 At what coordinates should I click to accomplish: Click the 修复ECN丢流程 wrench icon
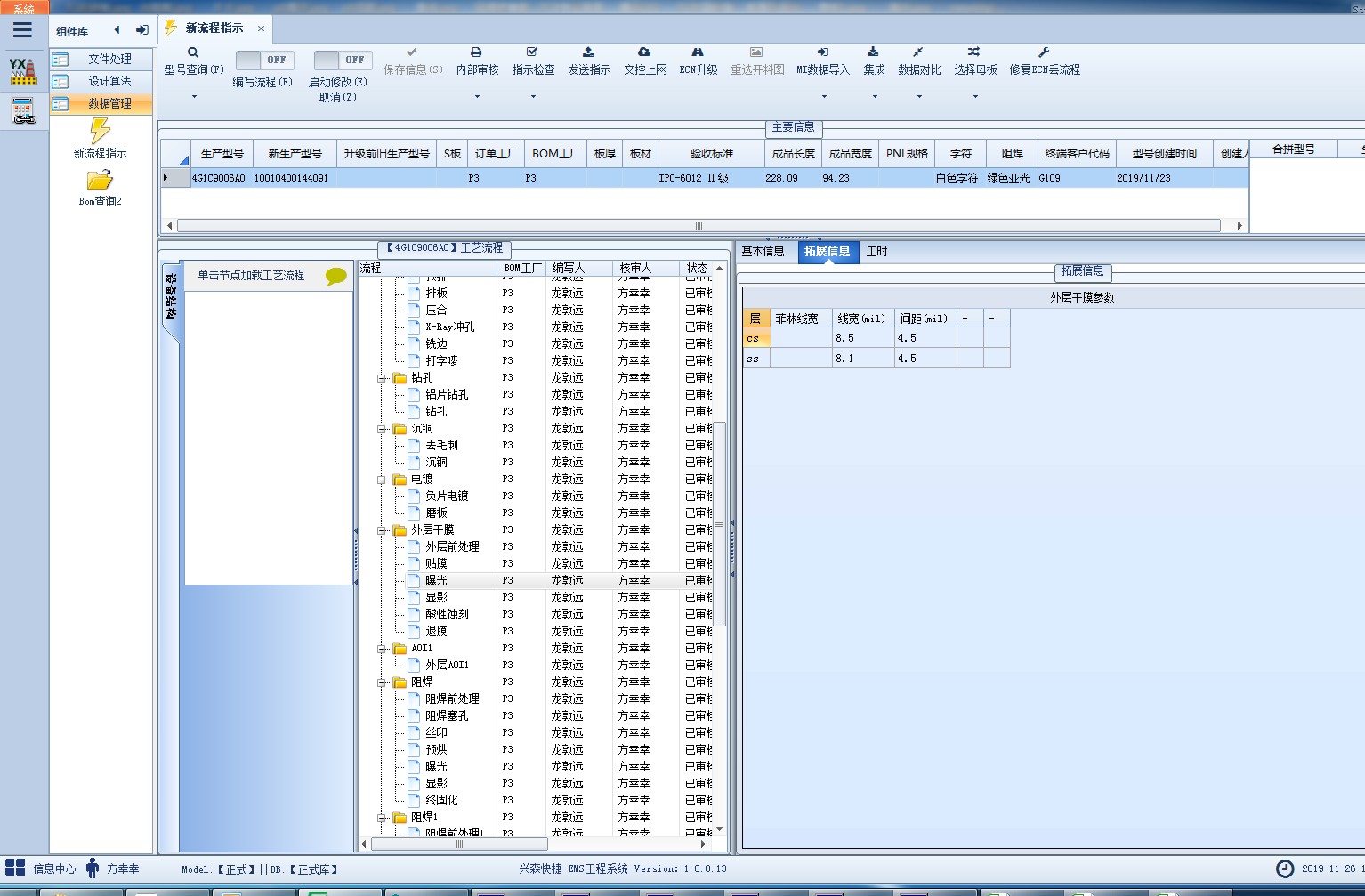coord(1044,52)
